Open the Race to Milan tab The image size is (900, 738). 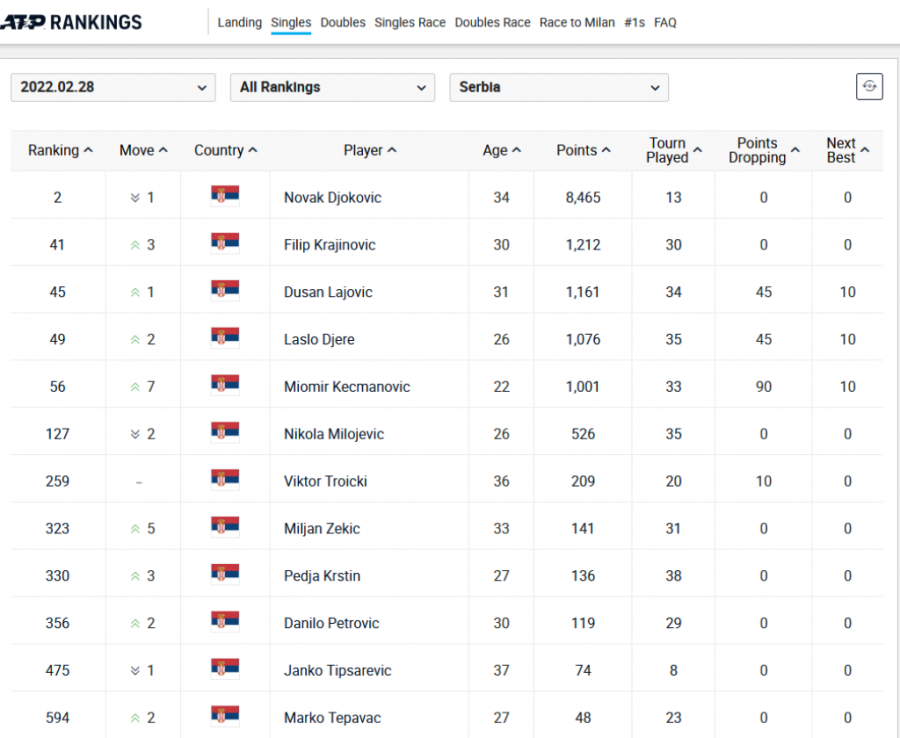[577, 22]
